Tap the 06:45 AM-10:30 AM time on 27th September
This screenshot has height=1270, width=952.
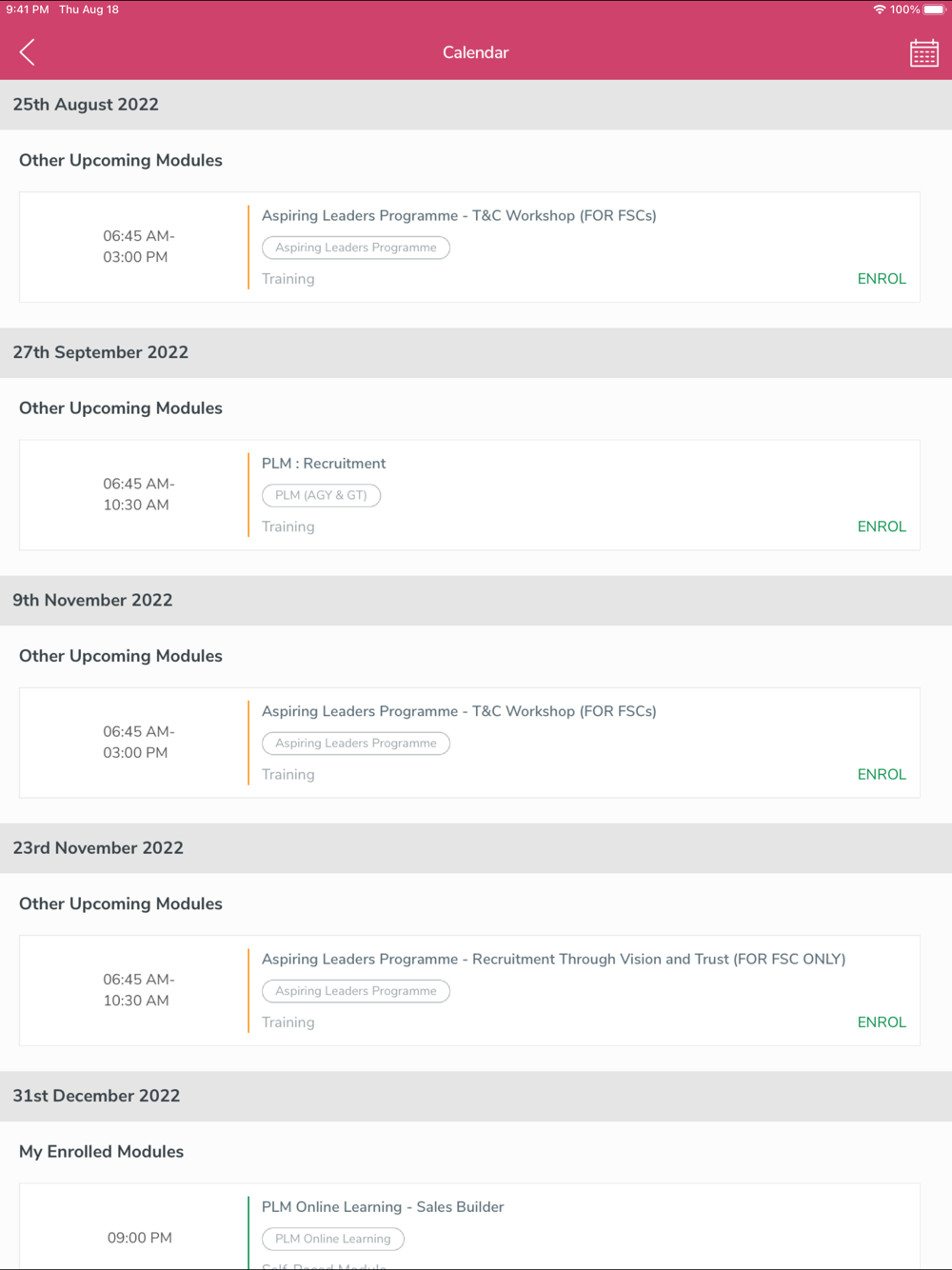137,494
